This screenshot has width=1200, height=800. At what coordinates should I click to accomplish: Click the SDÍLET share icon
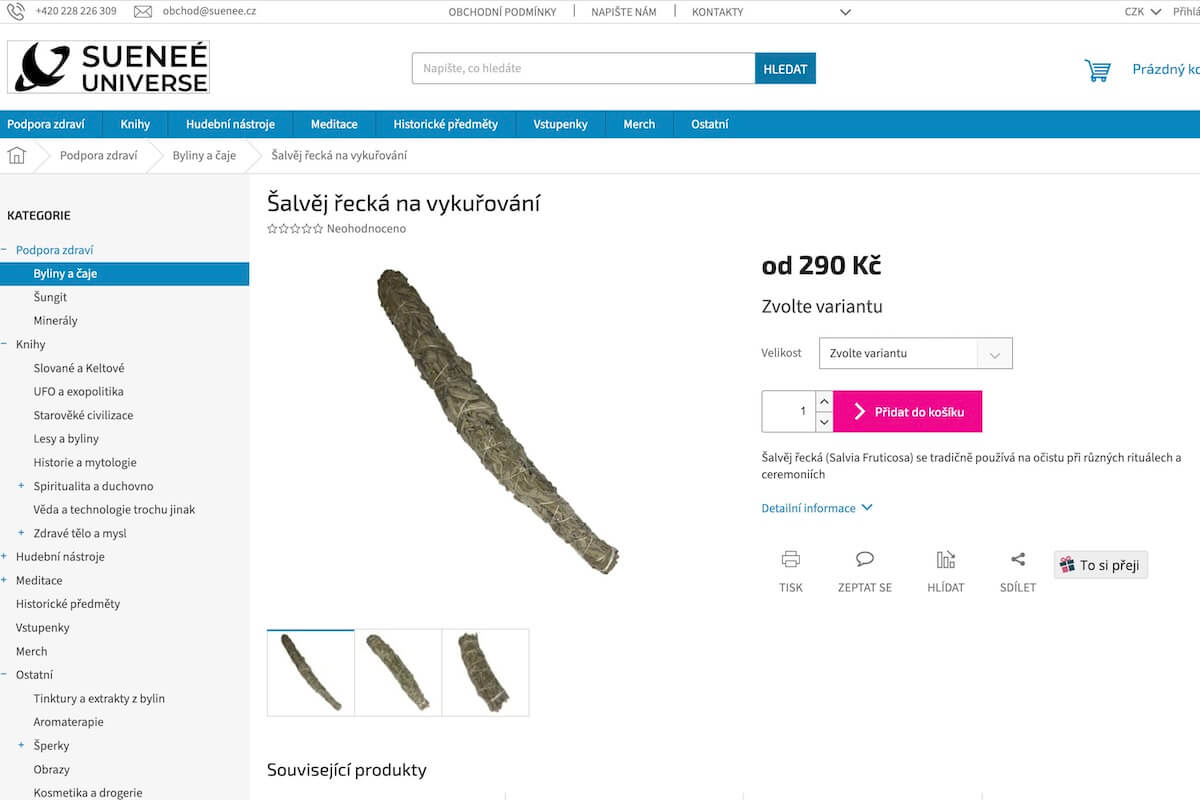click(x=1018, y=559)
